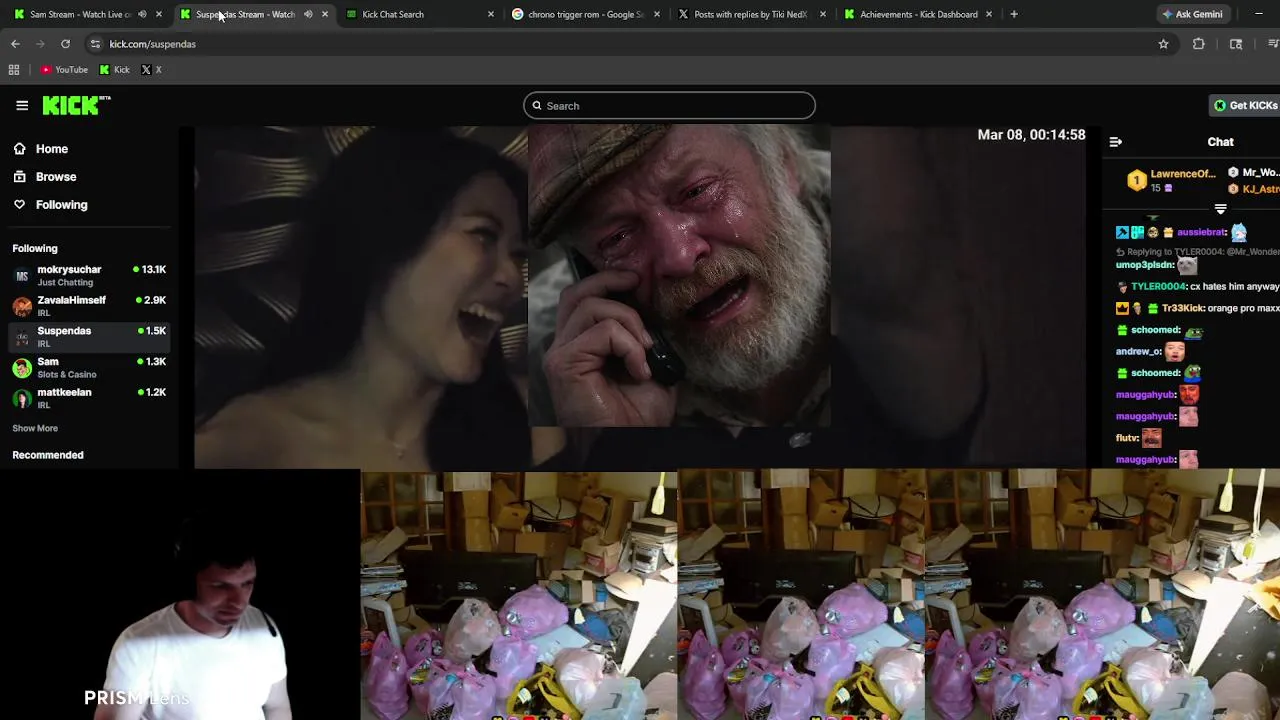Open a new browser tab
The height and width of the screenshot is (720, 1280).
(1014, 14)
